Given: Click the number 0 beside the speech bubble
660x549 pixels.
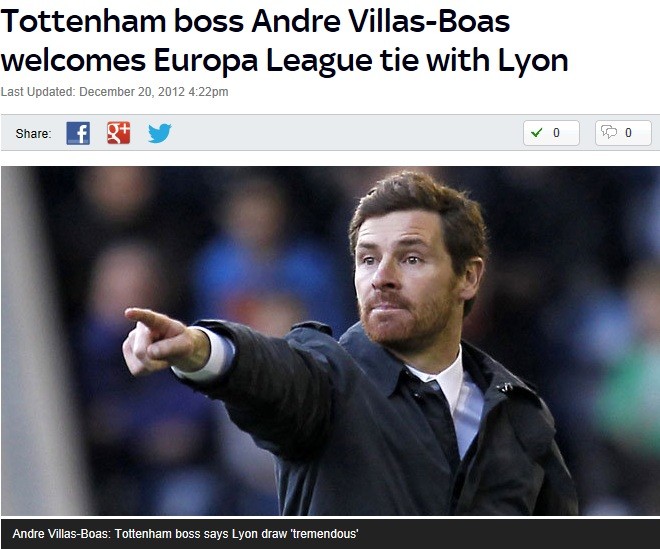Looking at the screenshot, I should pyautogui.click(x=628, y=133).
